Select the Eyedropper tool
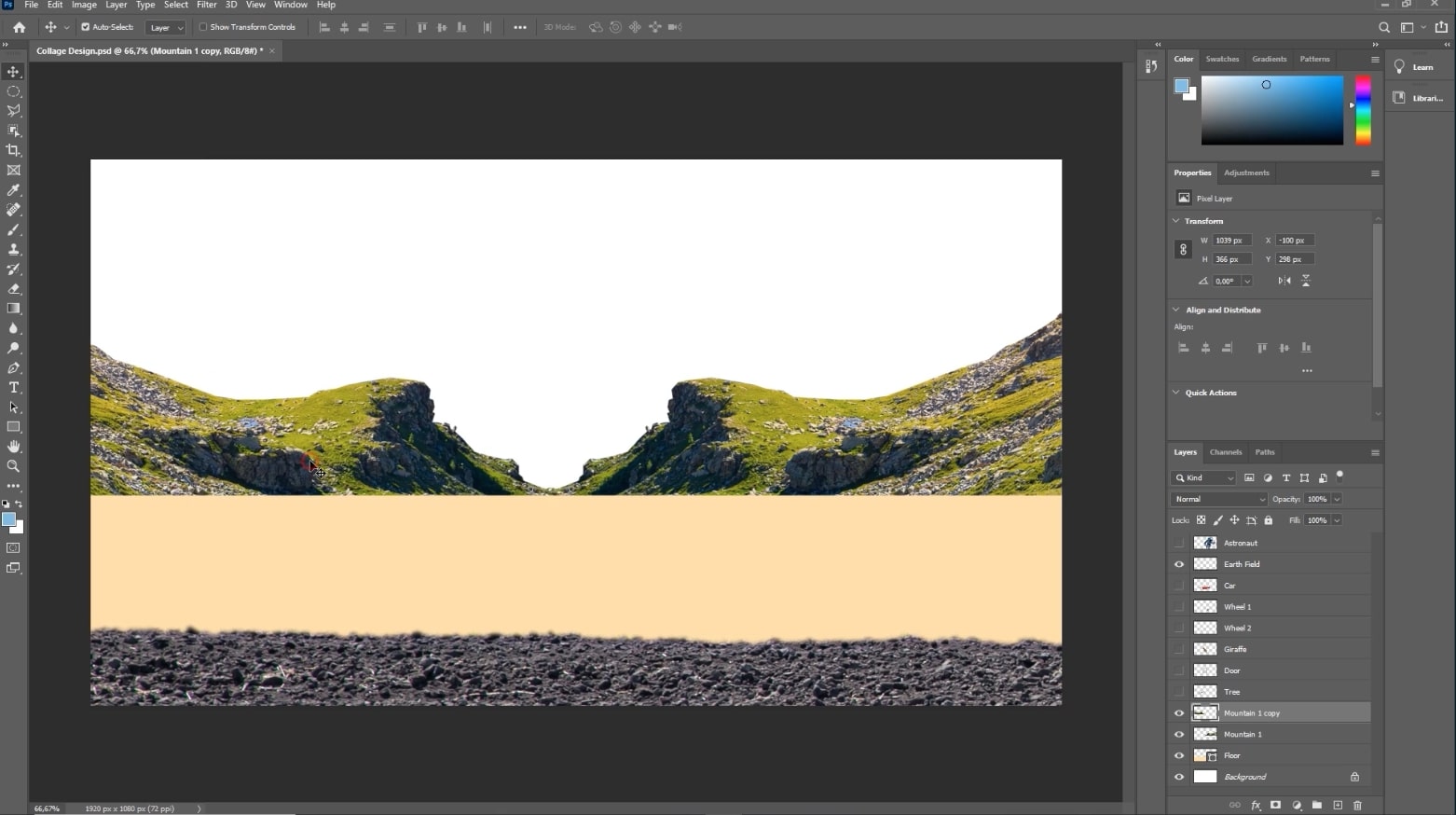The image size is (1456, 815). (13, 190)
